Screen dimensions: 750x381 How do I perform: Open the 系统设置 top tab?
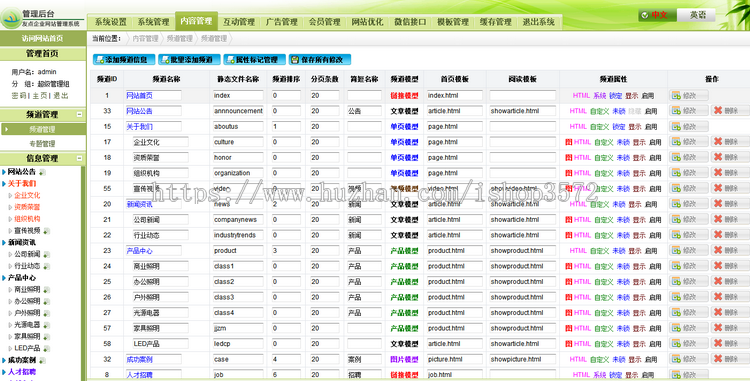(110, 22)
